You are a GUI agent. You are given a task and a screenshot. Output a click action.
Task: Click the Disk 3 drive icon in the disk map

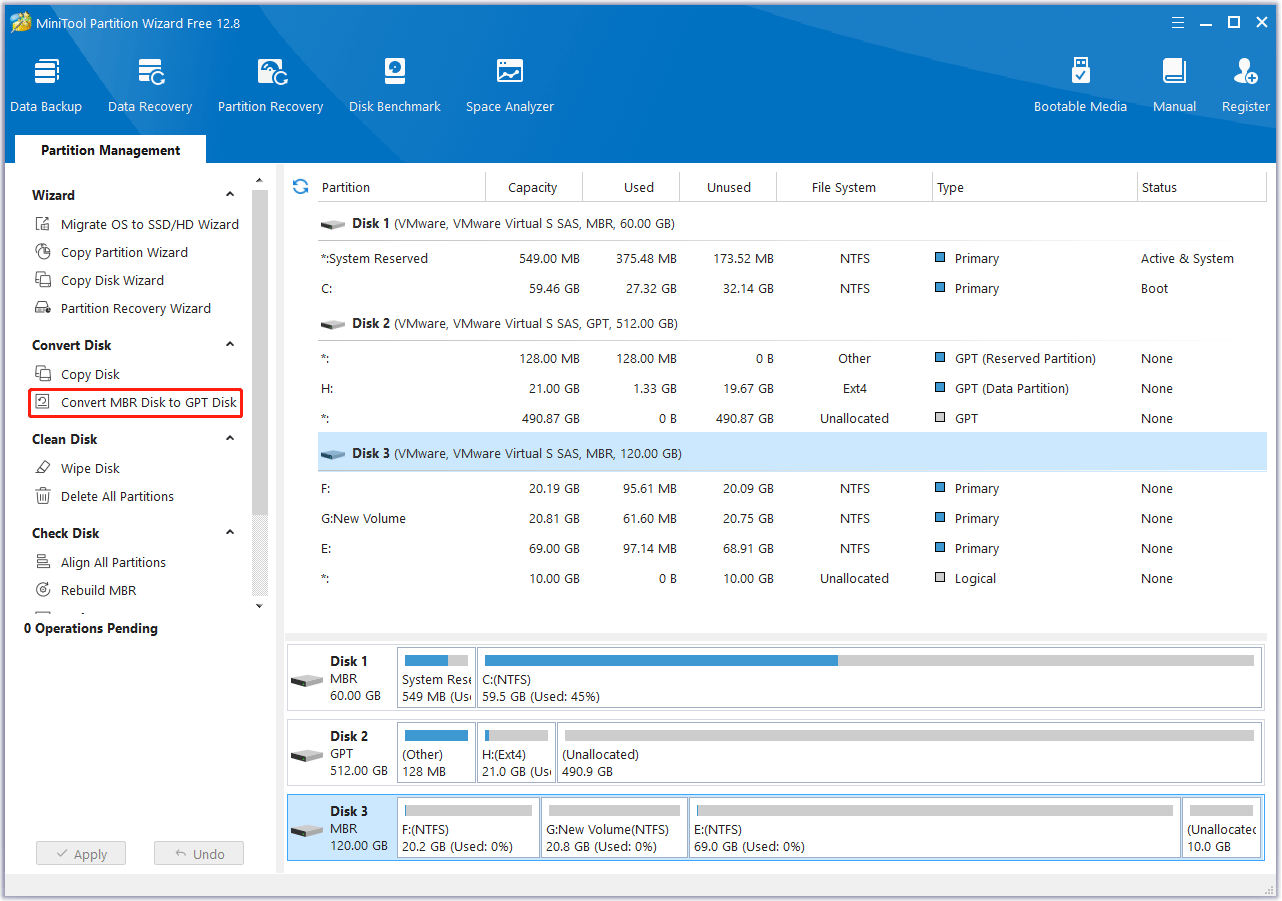coord(307,830)
